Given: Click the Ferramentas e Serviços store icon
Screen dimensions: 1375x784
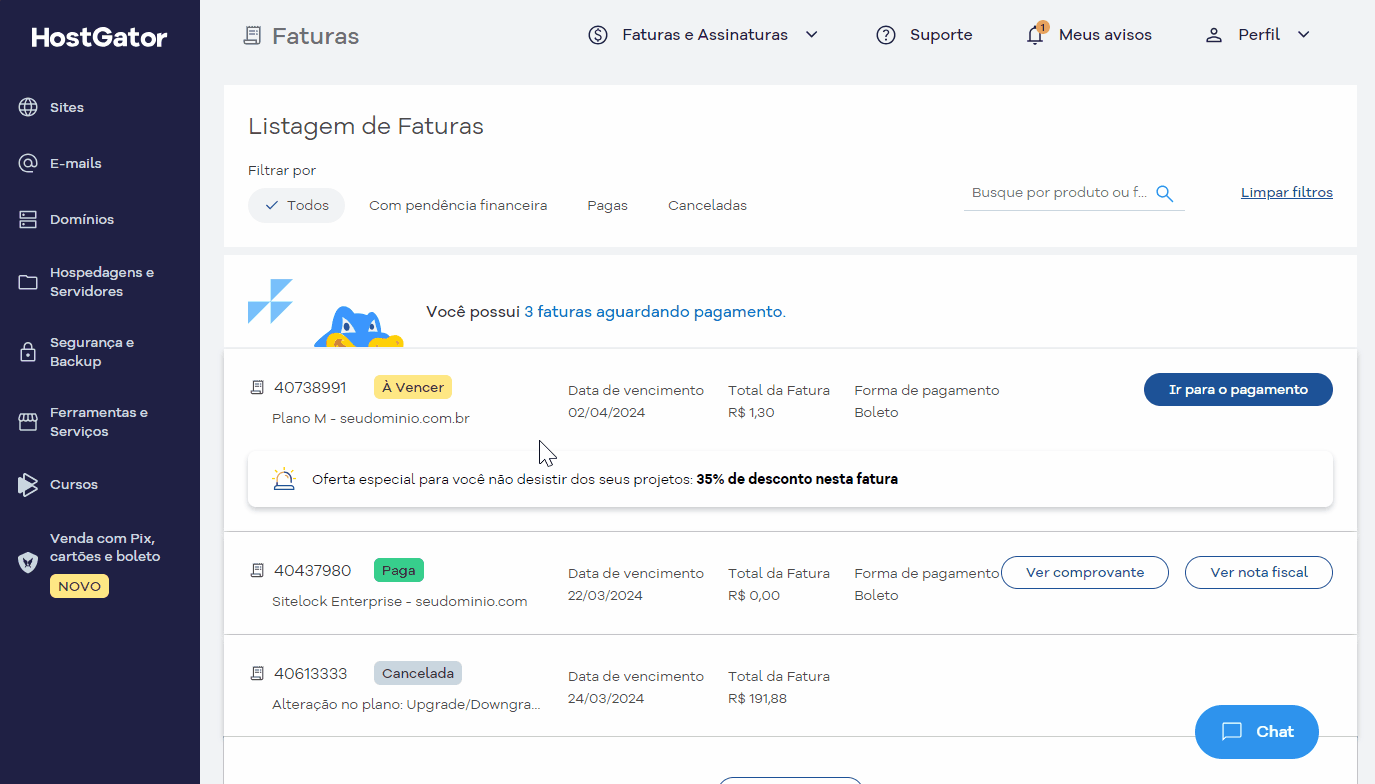Looking at the screenshot, I should click(28, 422).
